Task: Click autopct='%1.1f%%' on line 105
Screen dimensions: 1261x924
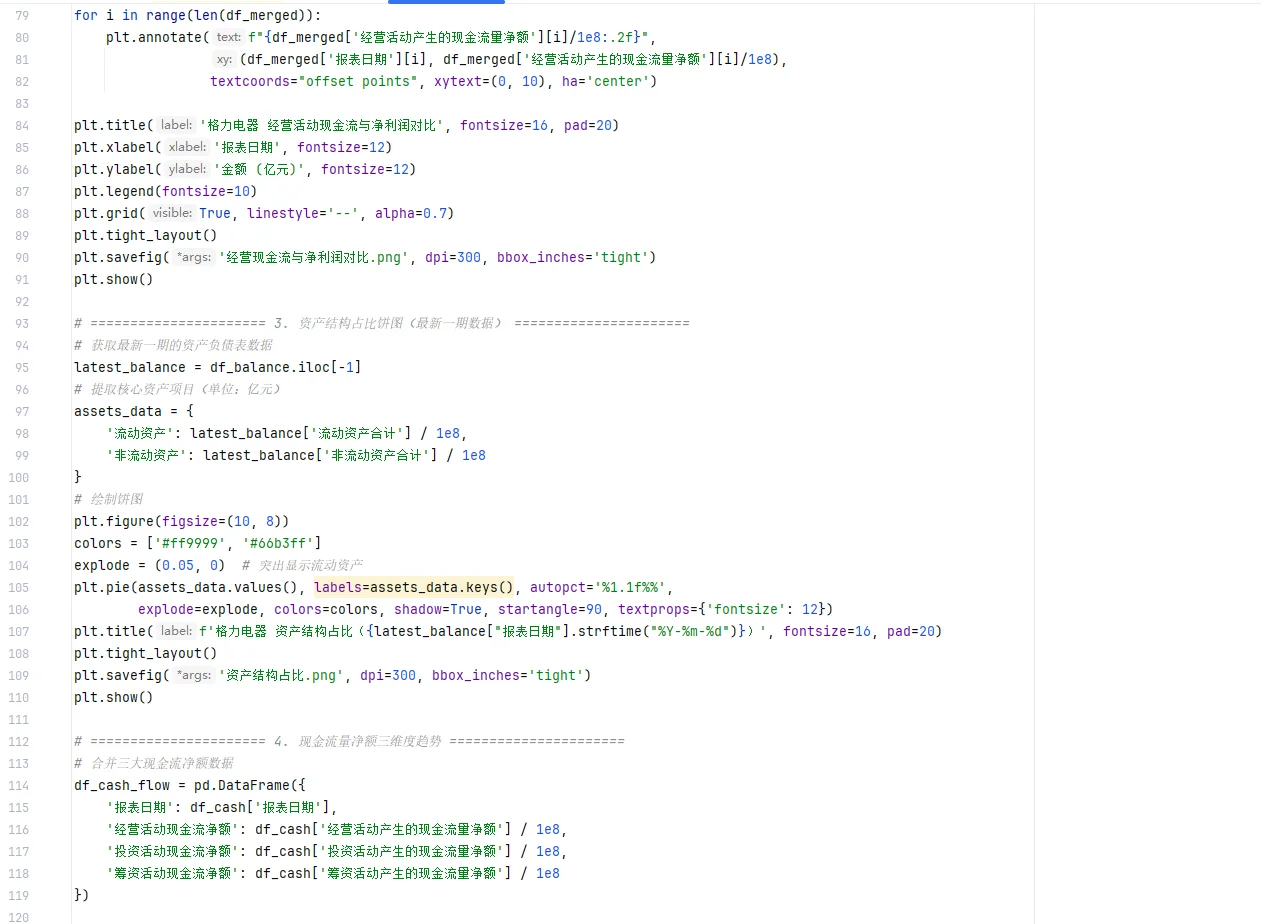Action: point(598,588)
